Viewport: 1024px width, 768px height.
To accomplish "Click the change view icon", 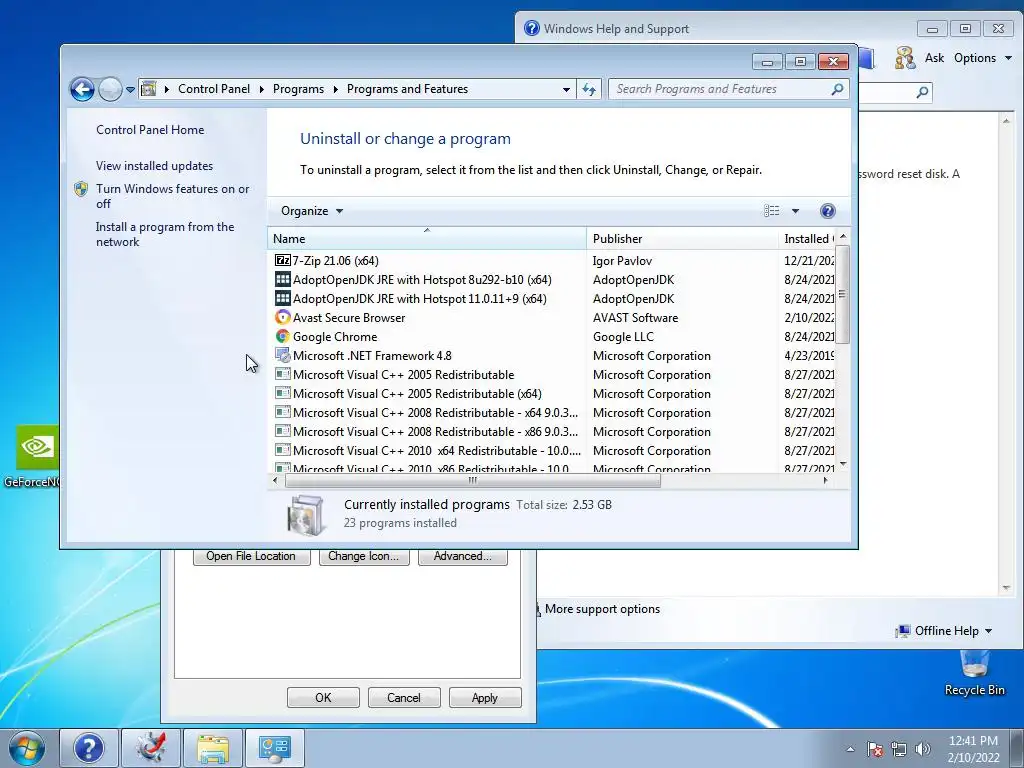I will pos(771,211).
